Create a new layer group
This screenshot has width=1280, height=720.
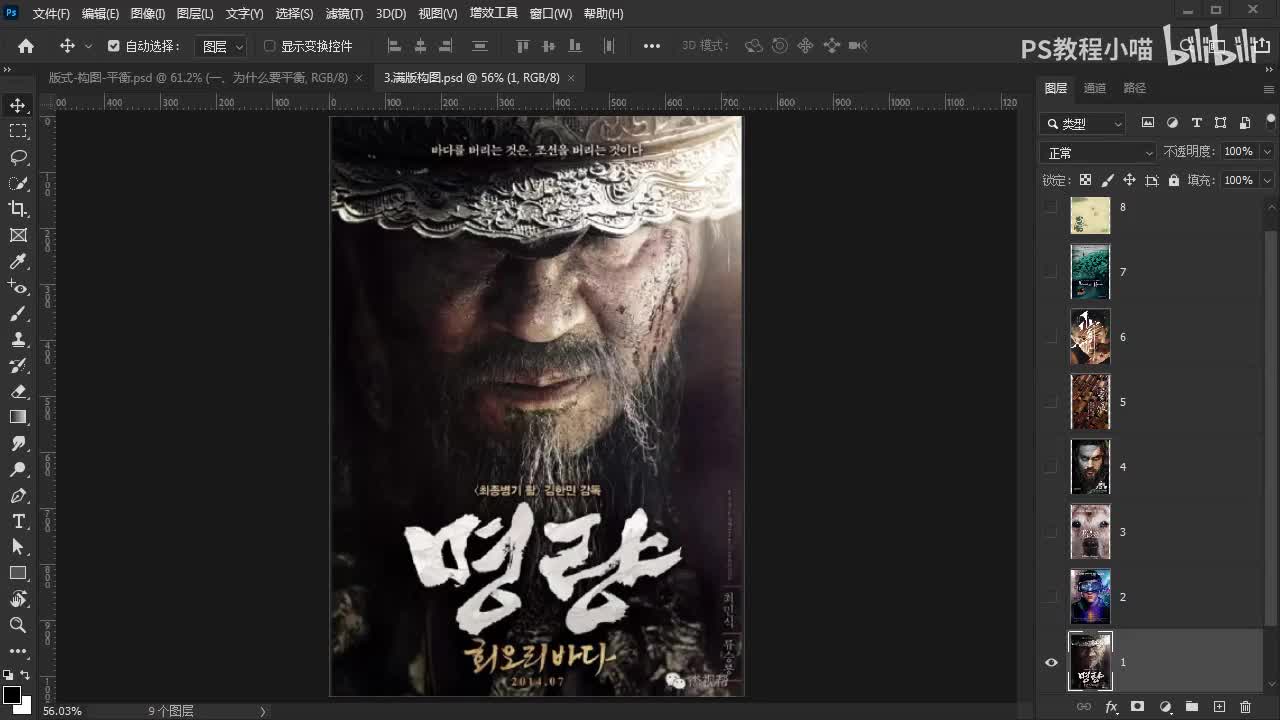point(1192,707)
